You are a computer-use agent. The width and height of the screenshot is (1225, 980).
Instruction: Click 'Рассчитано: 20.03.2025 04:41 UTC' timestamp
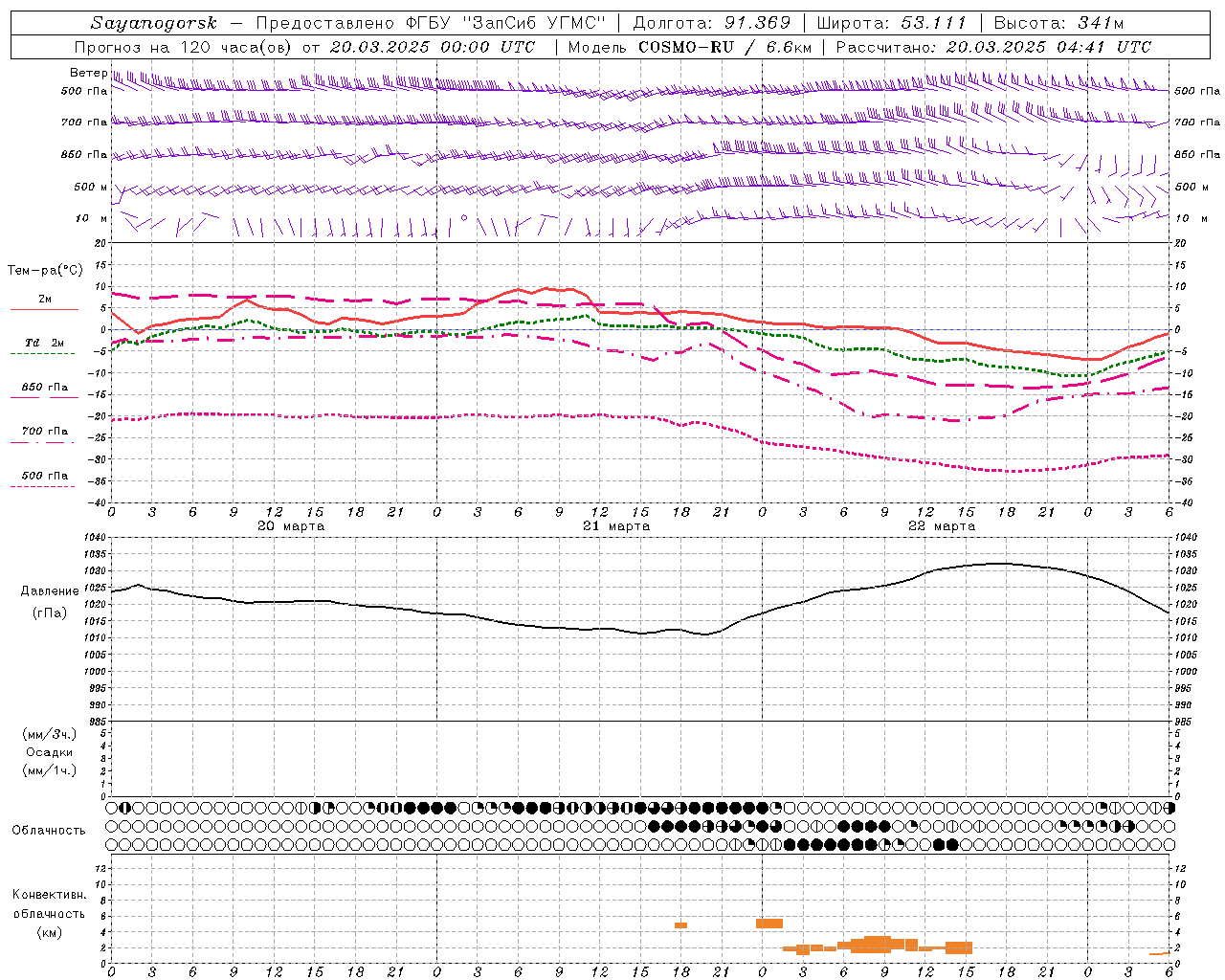993,47
